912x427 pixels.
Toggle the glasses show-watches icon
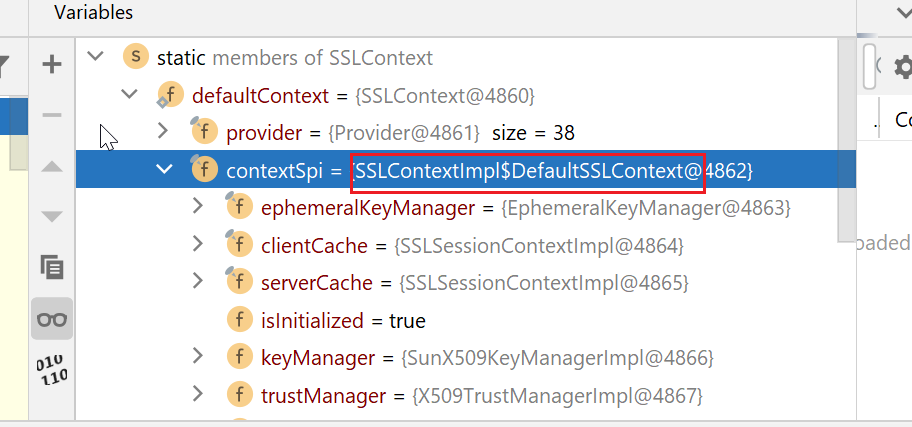(x=51, y=319)
